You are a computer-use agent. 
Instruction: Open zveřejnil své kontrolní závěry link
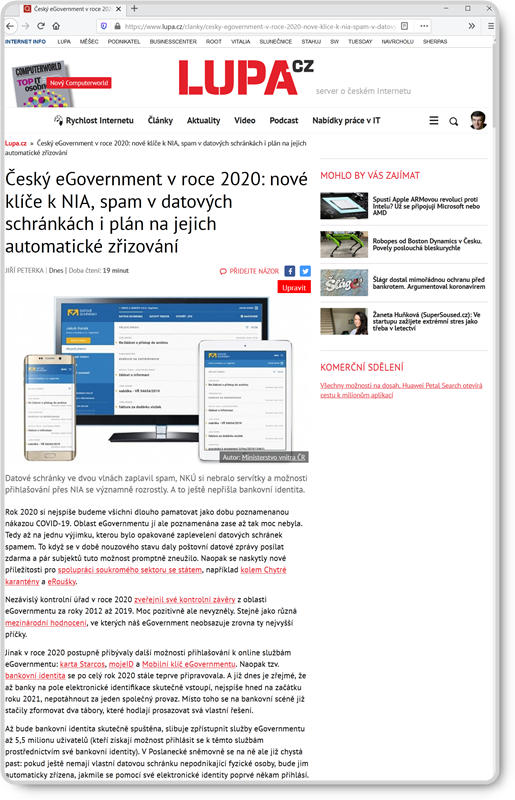(x=184, y=599)
